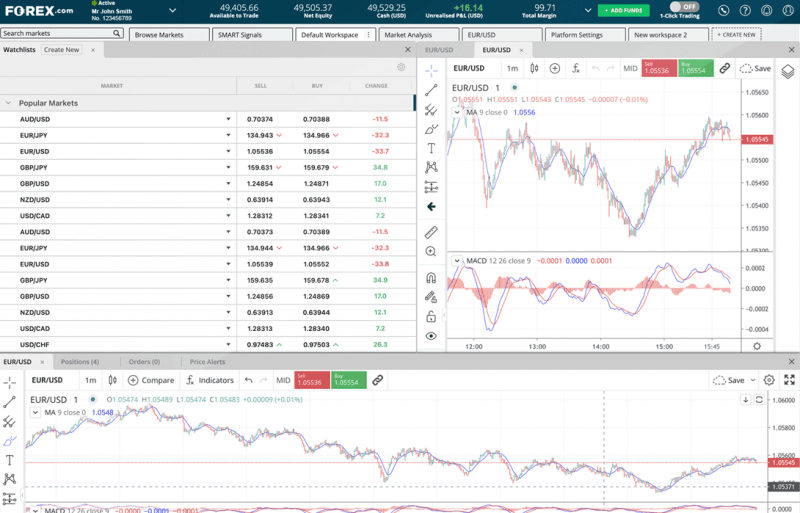
Task: Click Save button in upper chart
Action: click(x=756, y=68)
